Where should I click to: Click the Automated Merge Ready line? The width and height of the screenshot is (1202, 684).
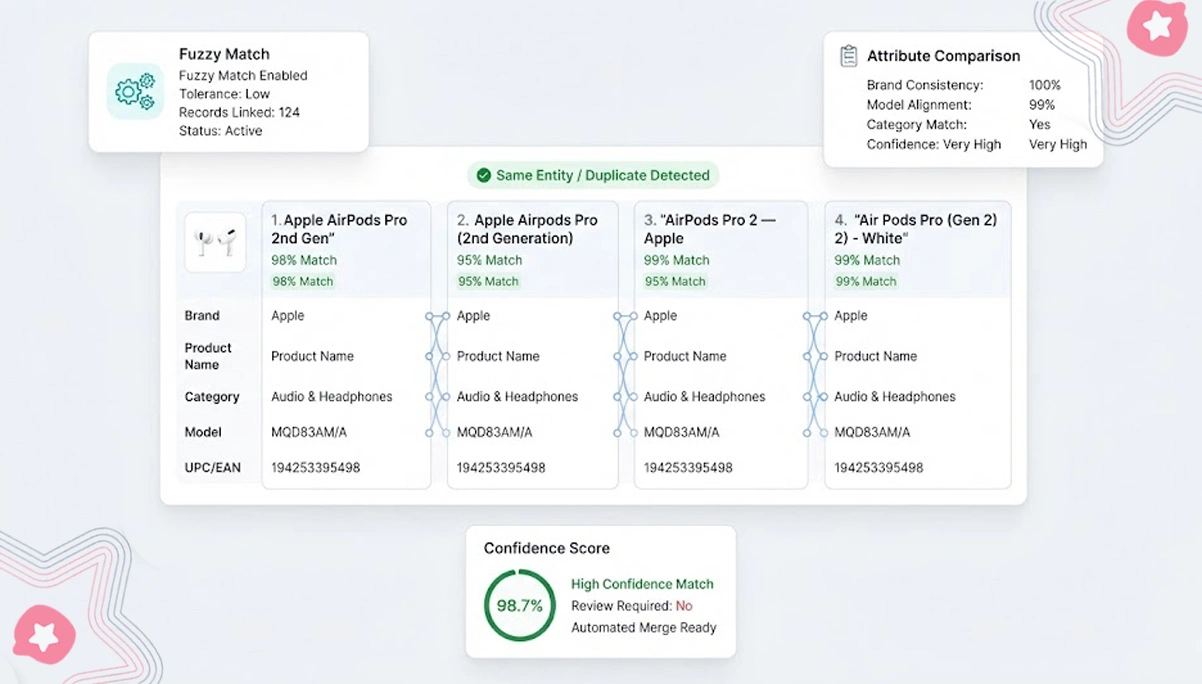(644, 628)
